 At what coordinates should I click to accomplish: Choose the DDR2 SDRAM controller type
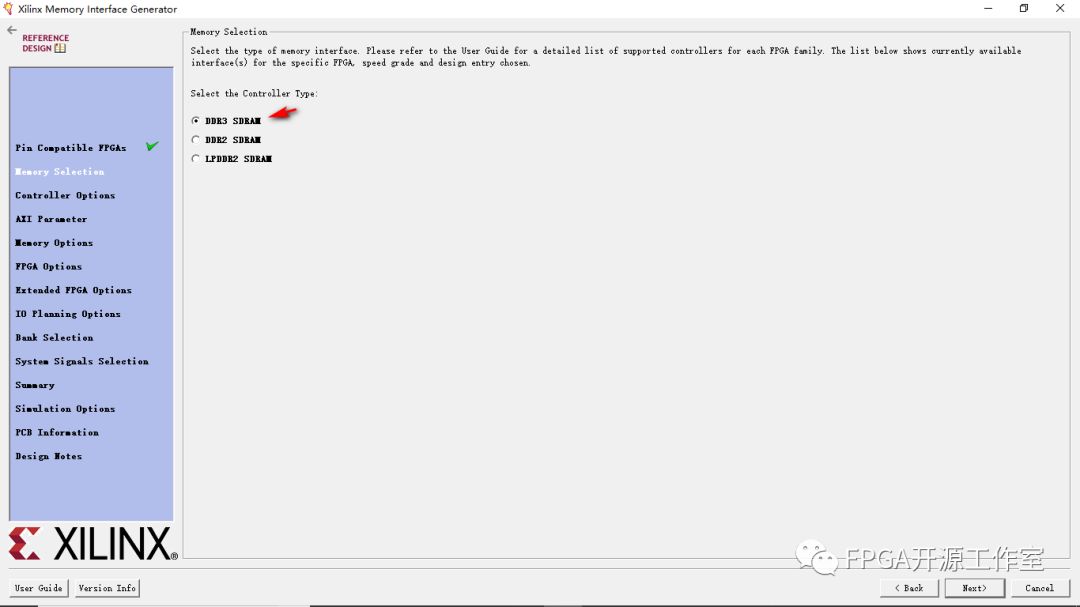(196, 140)
